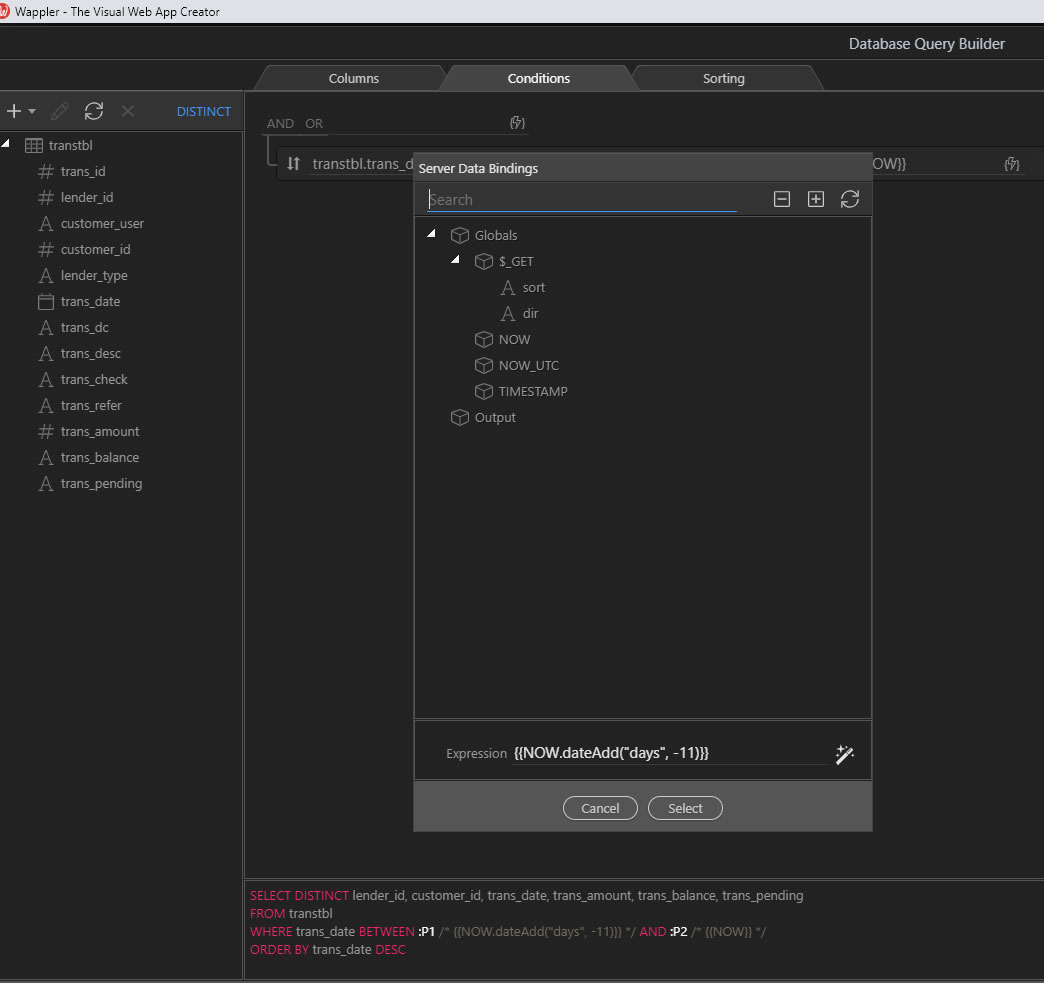
Task: Click the calendar icon beside trans_date
Action: click(x=46, y=302)
